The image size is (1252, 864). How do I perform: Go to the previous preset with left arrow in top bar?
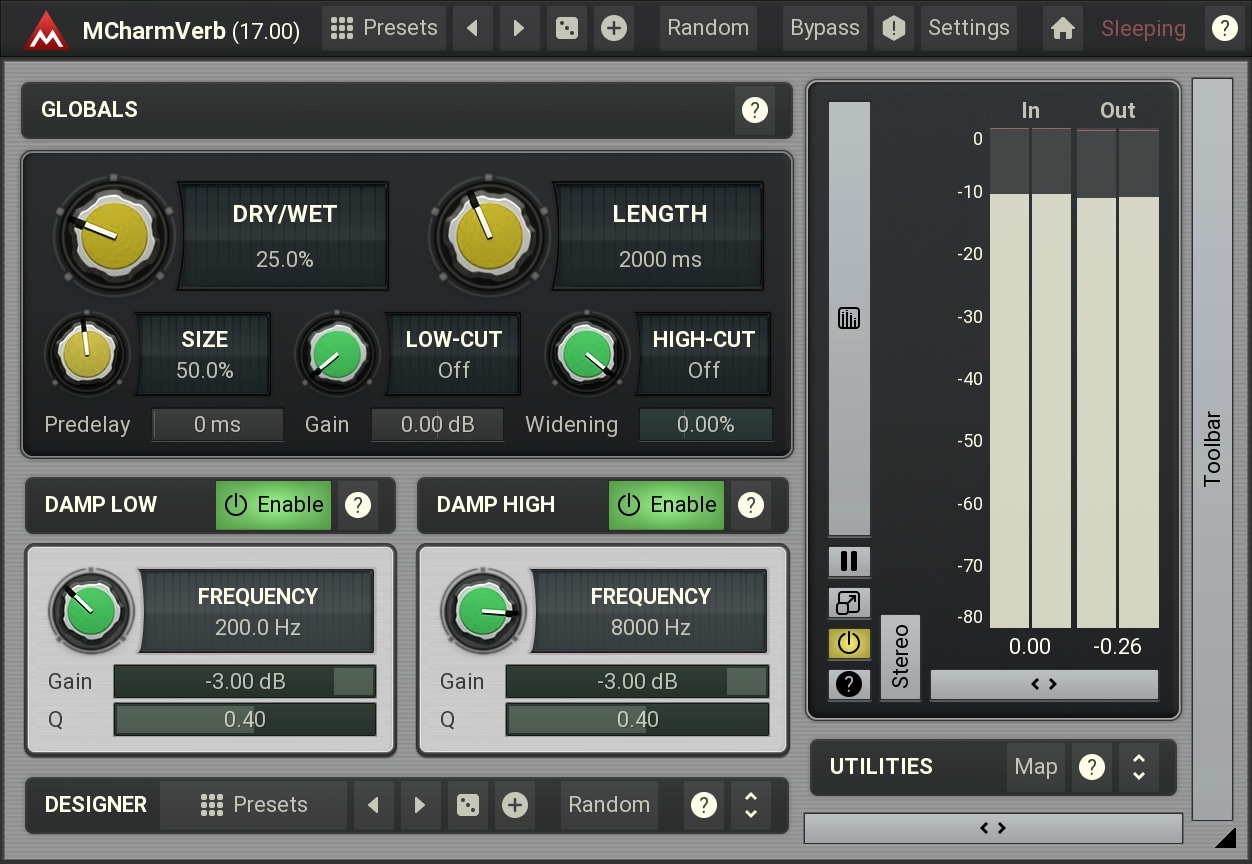[472, 29]
